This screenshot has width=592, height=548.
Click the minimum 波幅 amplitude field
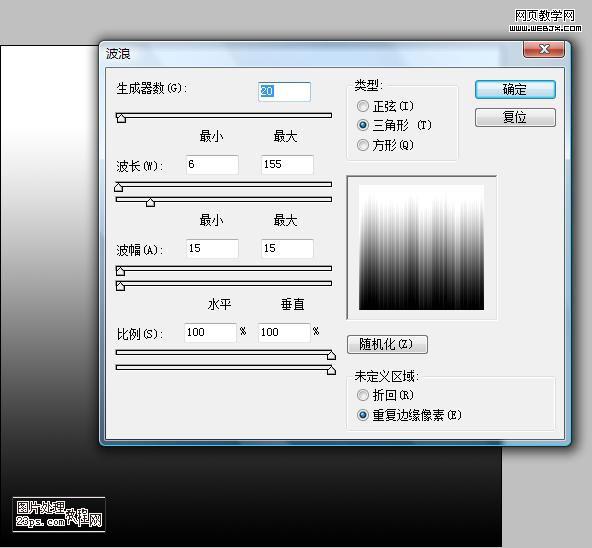(212, 249)
